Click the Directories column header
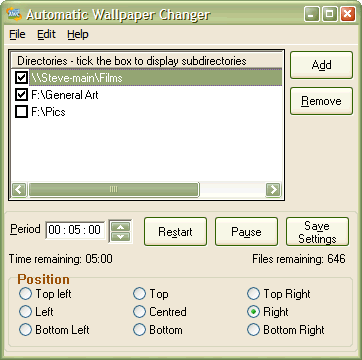The height and width of the screenshot is (360, 362). (x=147, y=61)
